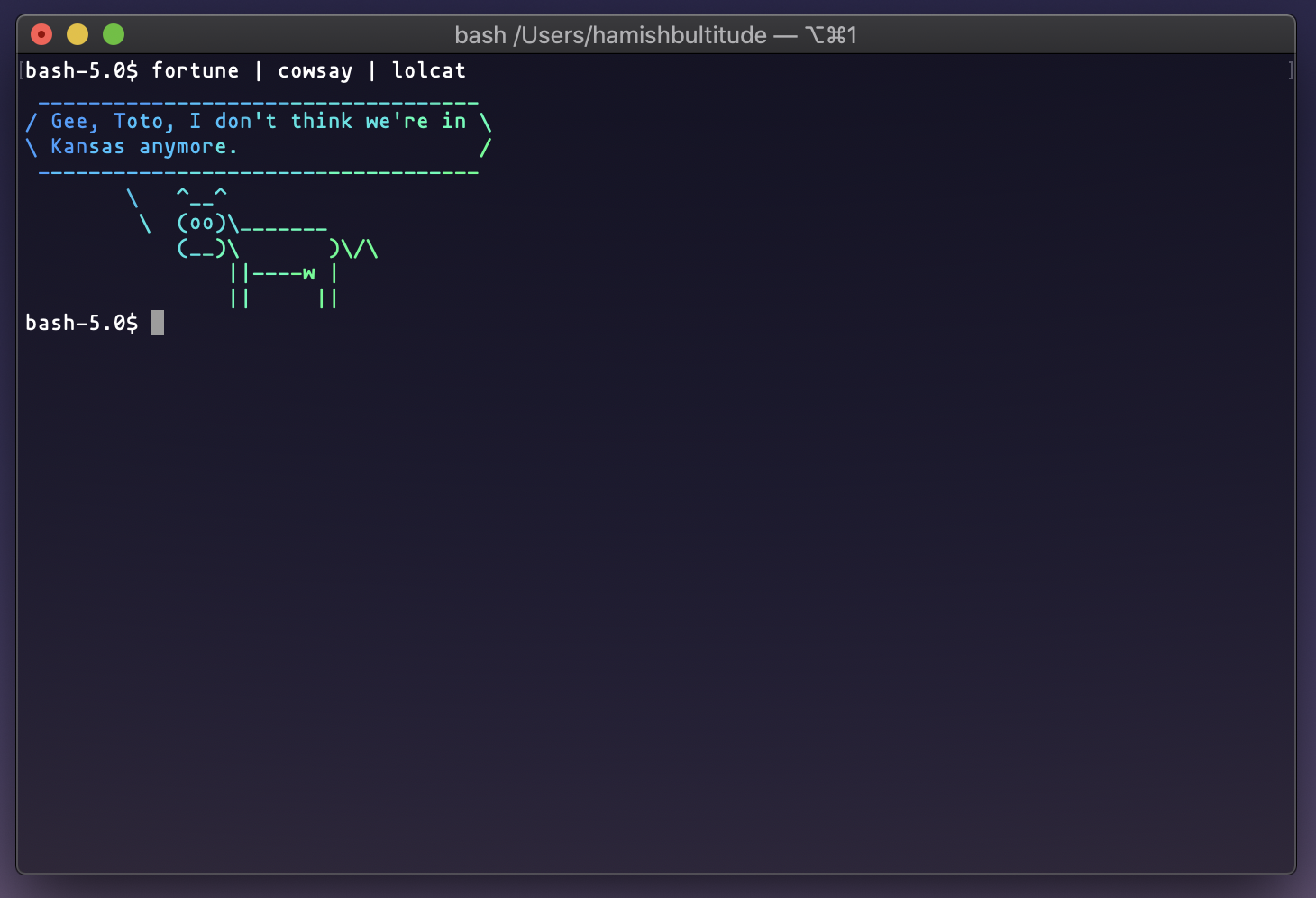The height and width of the screenshot is (898, 1316).
Task: Click the cow's tail ')\/\'
Action: (353, 248)
